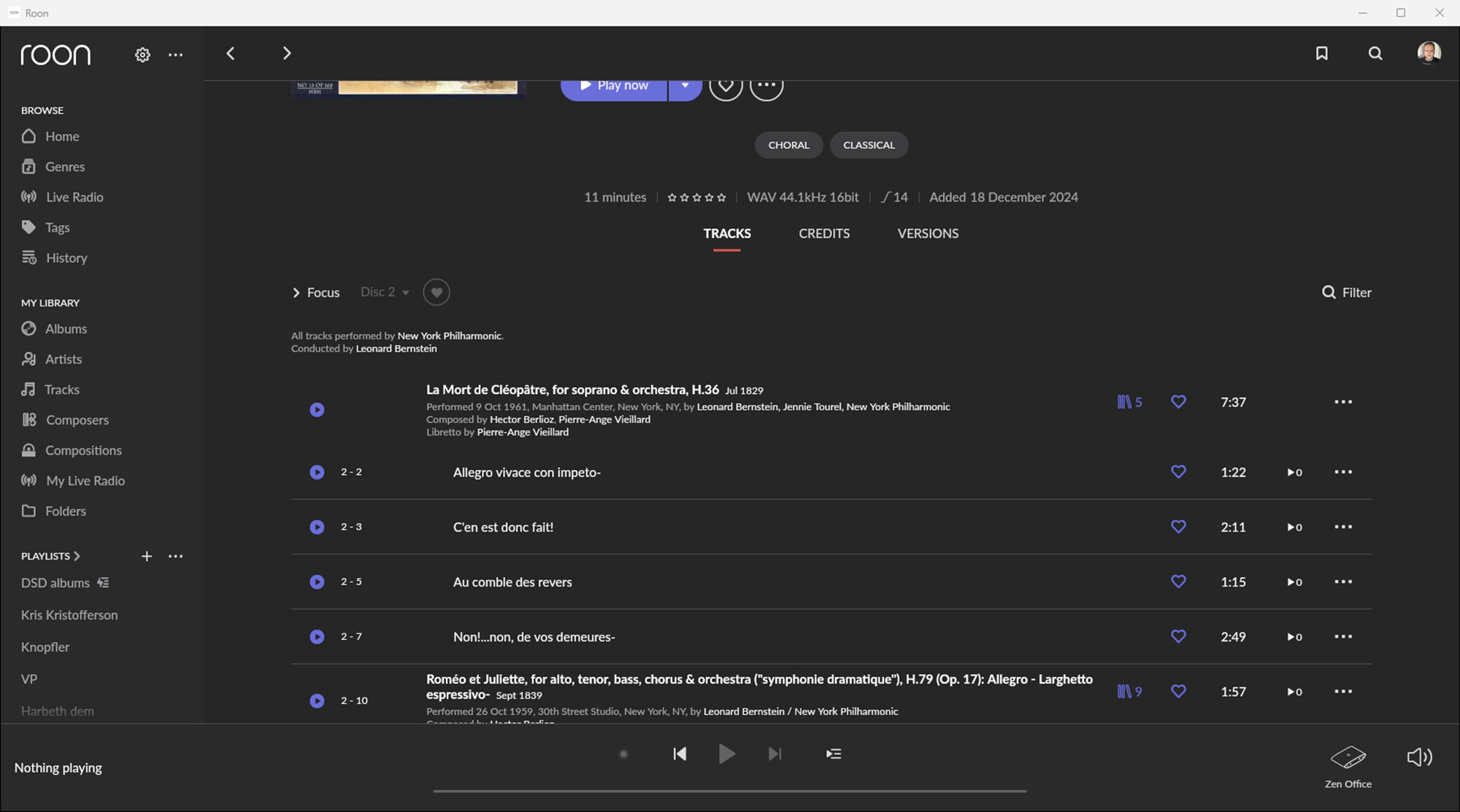
Task: Open search with the magnifier icon
Action: click(x=1375, y=53)
